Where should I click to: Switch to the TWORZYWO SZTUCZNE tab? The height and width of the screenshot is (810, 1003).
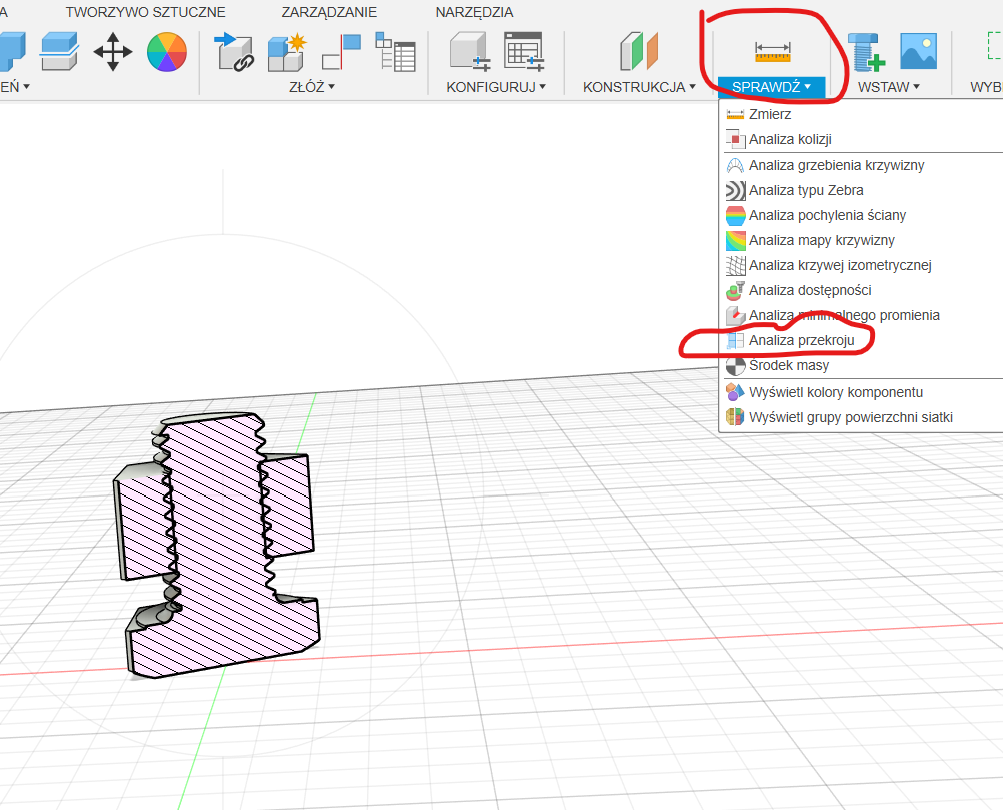click(146, 12)
